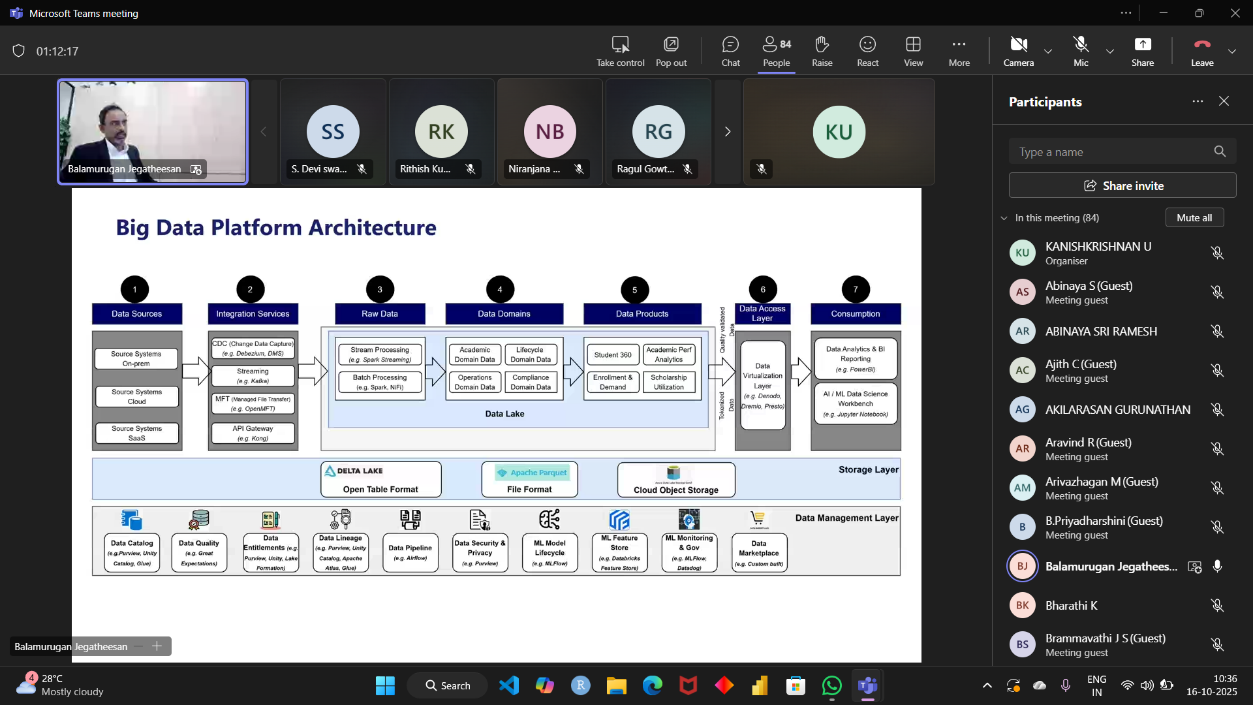Viewport: 1253px width, 705px height.
Task: Click the Raise hand icon
Action: tap(822, 51)
